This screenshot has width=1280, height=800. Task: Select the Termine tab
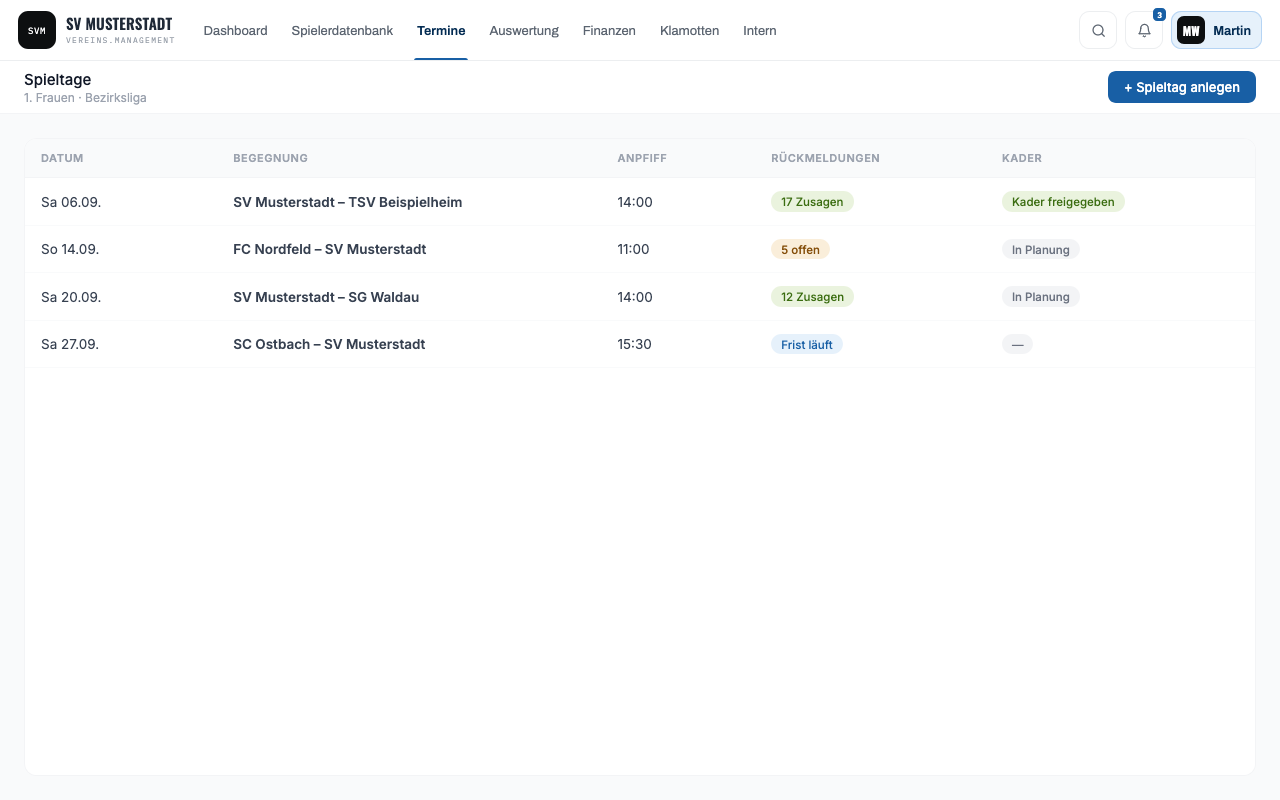441,30
